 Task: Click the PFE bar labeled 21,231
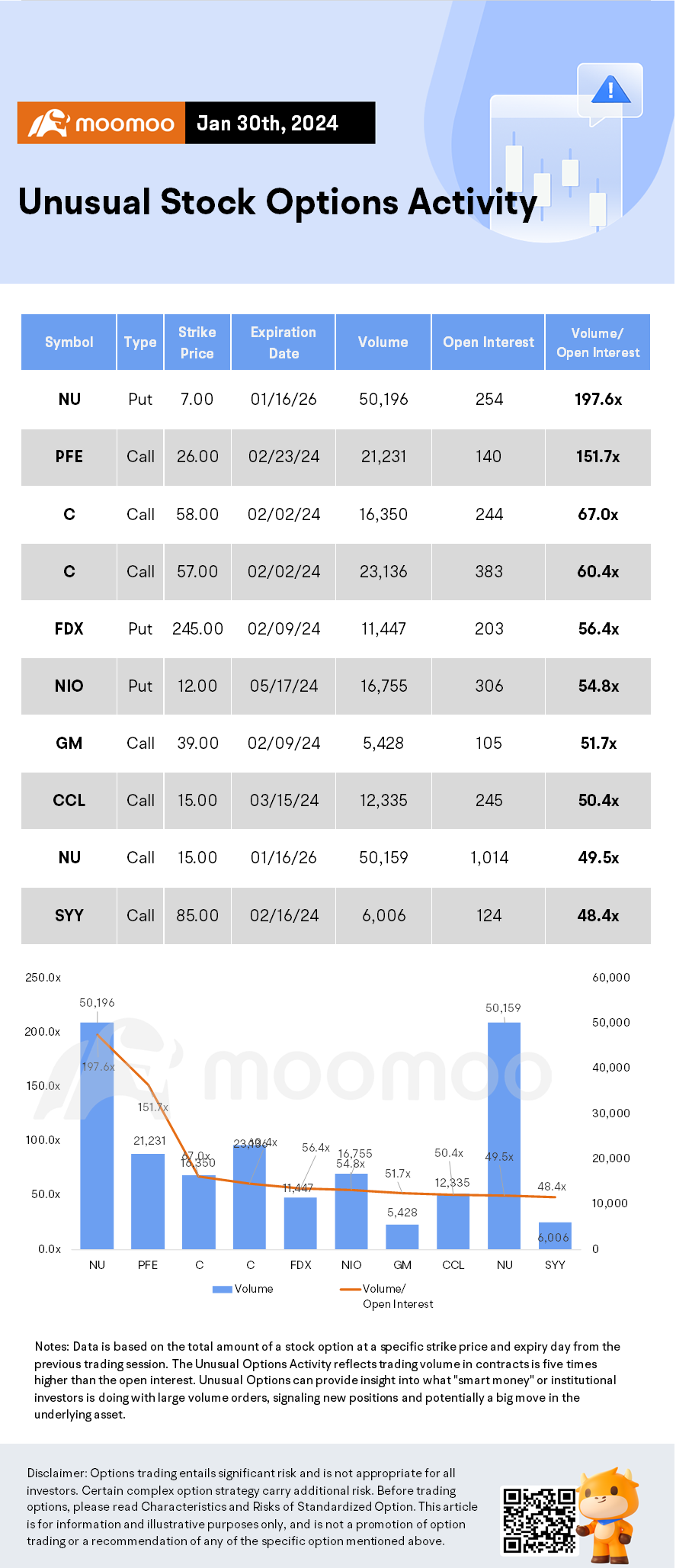(148, 1200)
